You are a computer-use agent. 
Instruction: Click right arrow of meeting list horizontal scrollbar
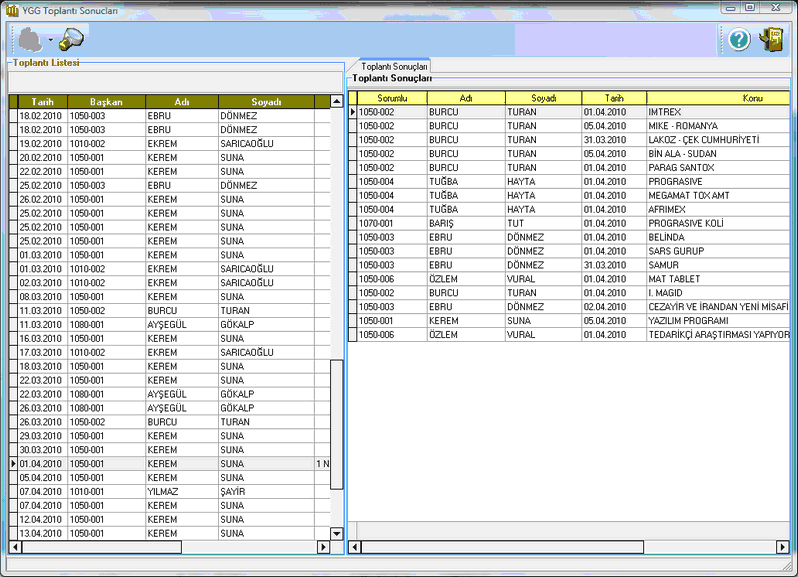[x=323, y=547]
